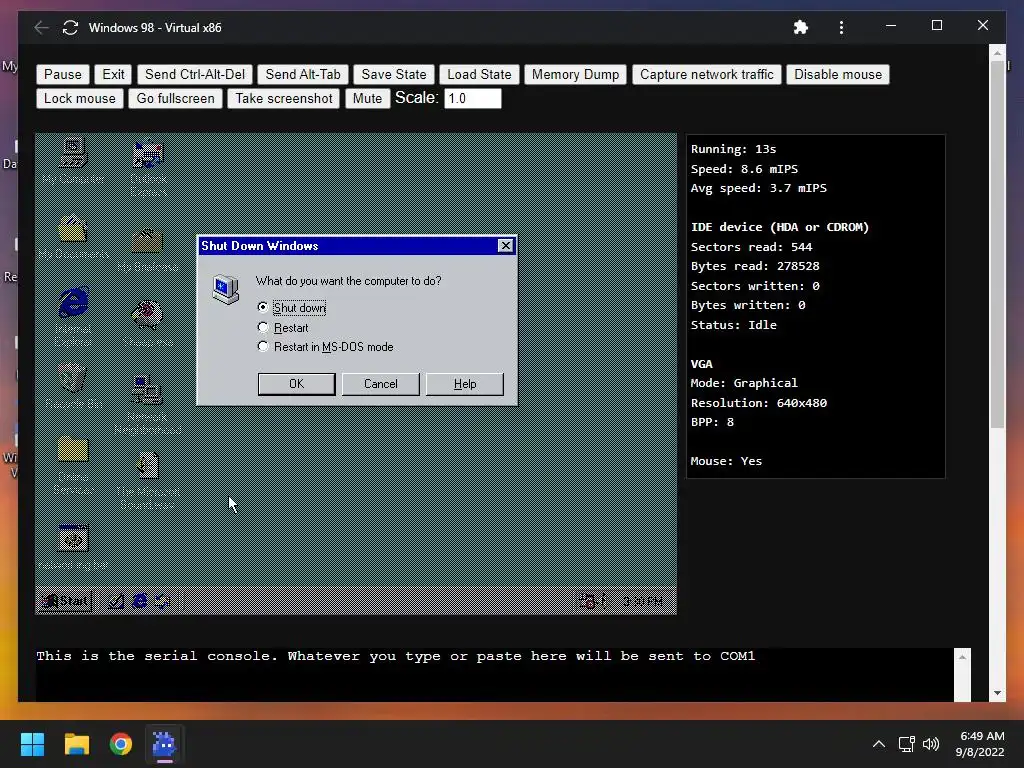Click the computer icon in Shut Down dialog
This screenshot has height=768, width=1024.
[x=225, y=289]
